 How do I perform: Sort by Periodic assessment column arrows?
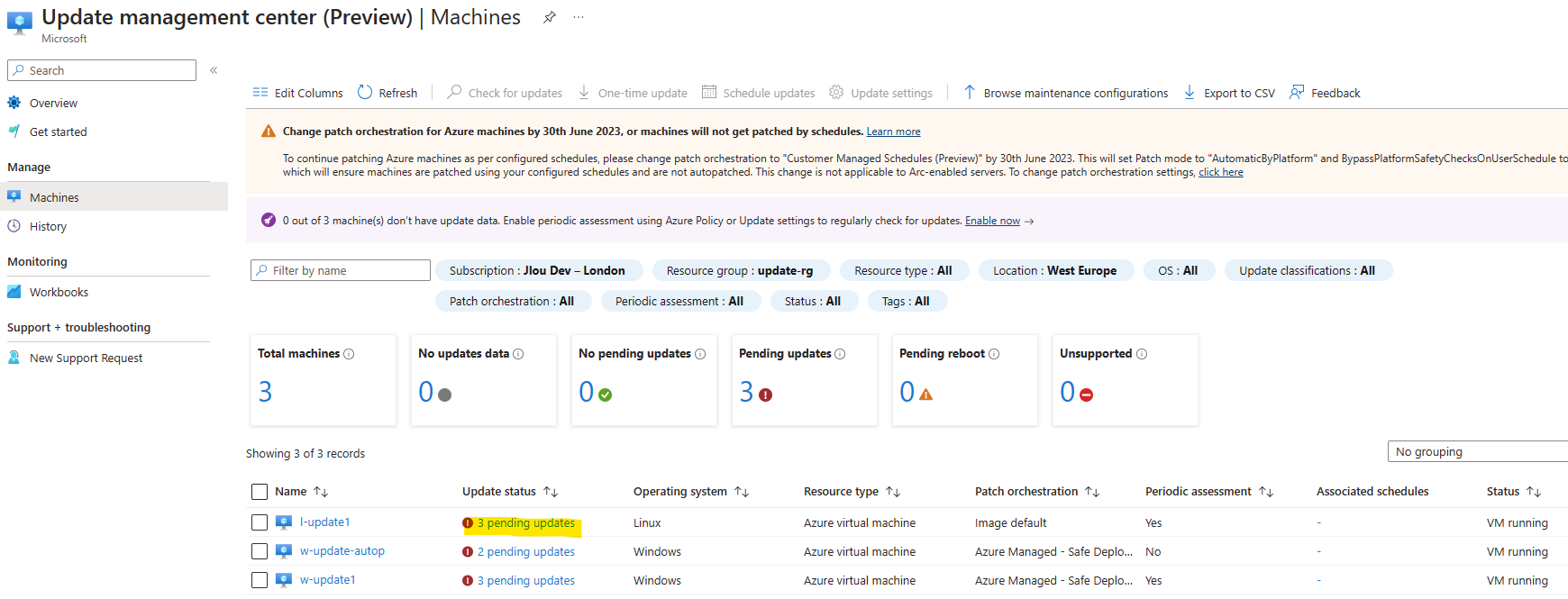(1266, 492)
